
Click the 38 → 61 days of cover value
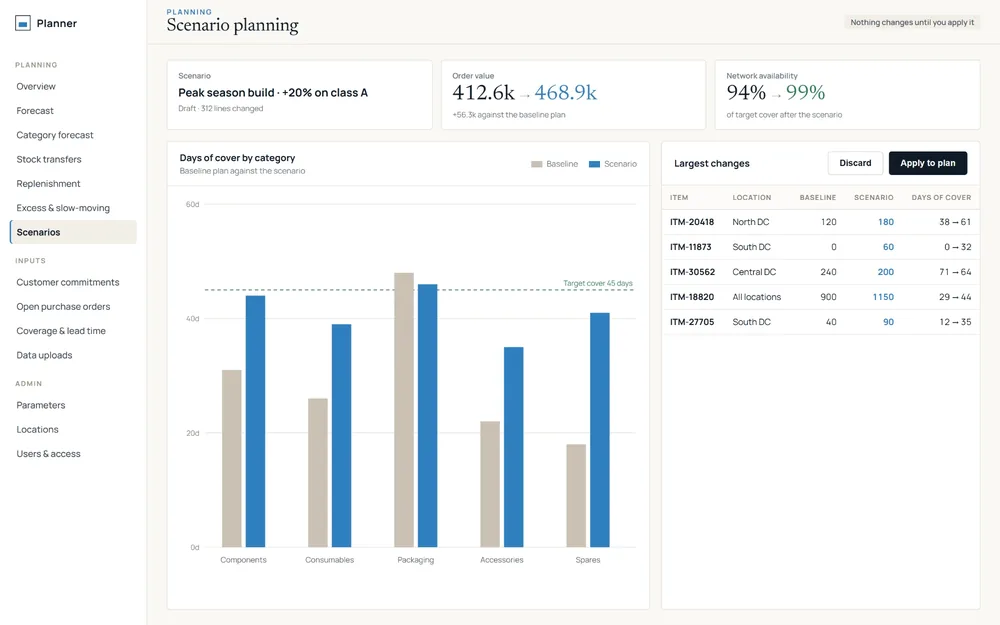tap(955, 222)
